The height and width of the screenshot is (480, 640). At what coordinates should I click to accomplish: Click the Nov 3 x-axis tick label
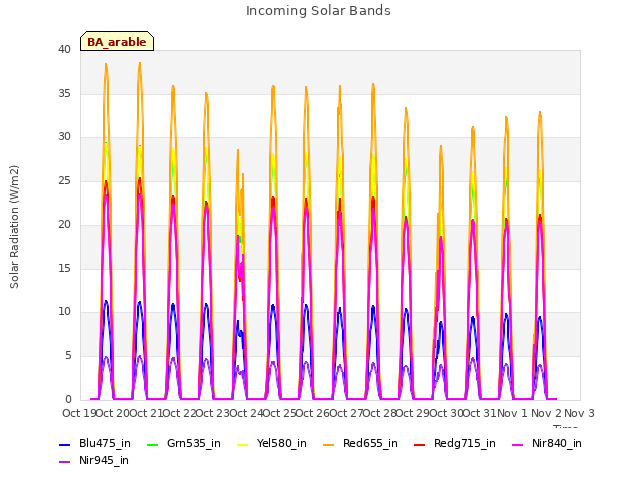[x=579, y=413]
